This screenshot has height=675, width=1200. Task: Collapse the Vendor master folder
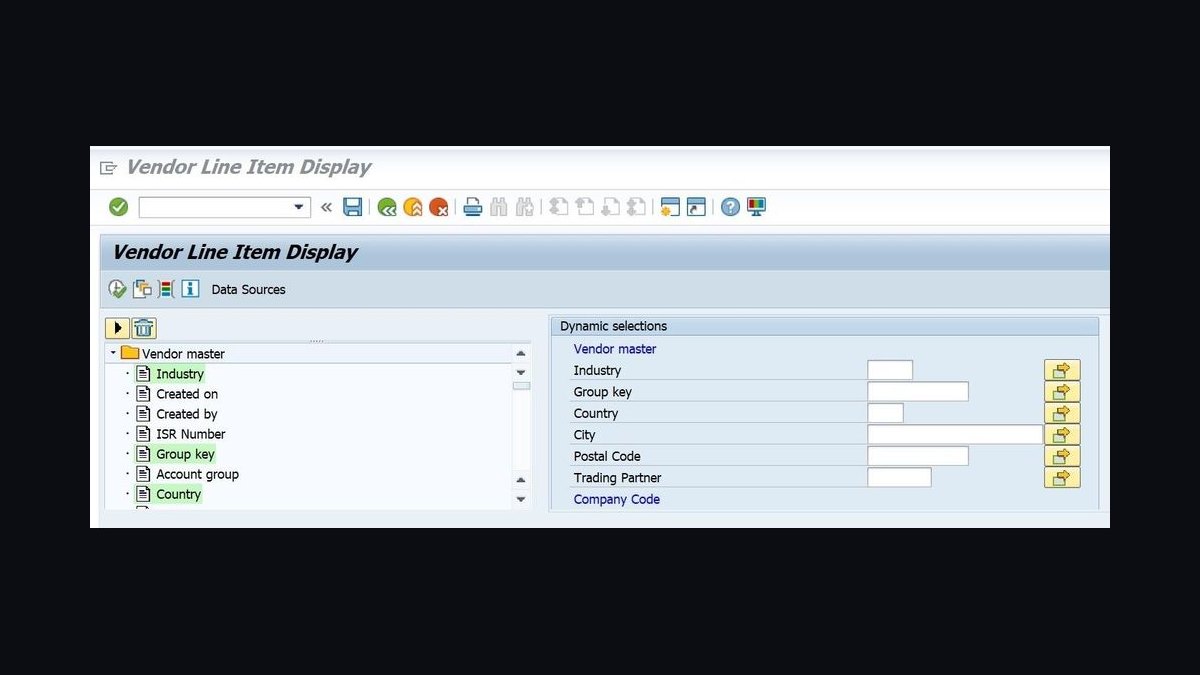(x=113, y=353)
